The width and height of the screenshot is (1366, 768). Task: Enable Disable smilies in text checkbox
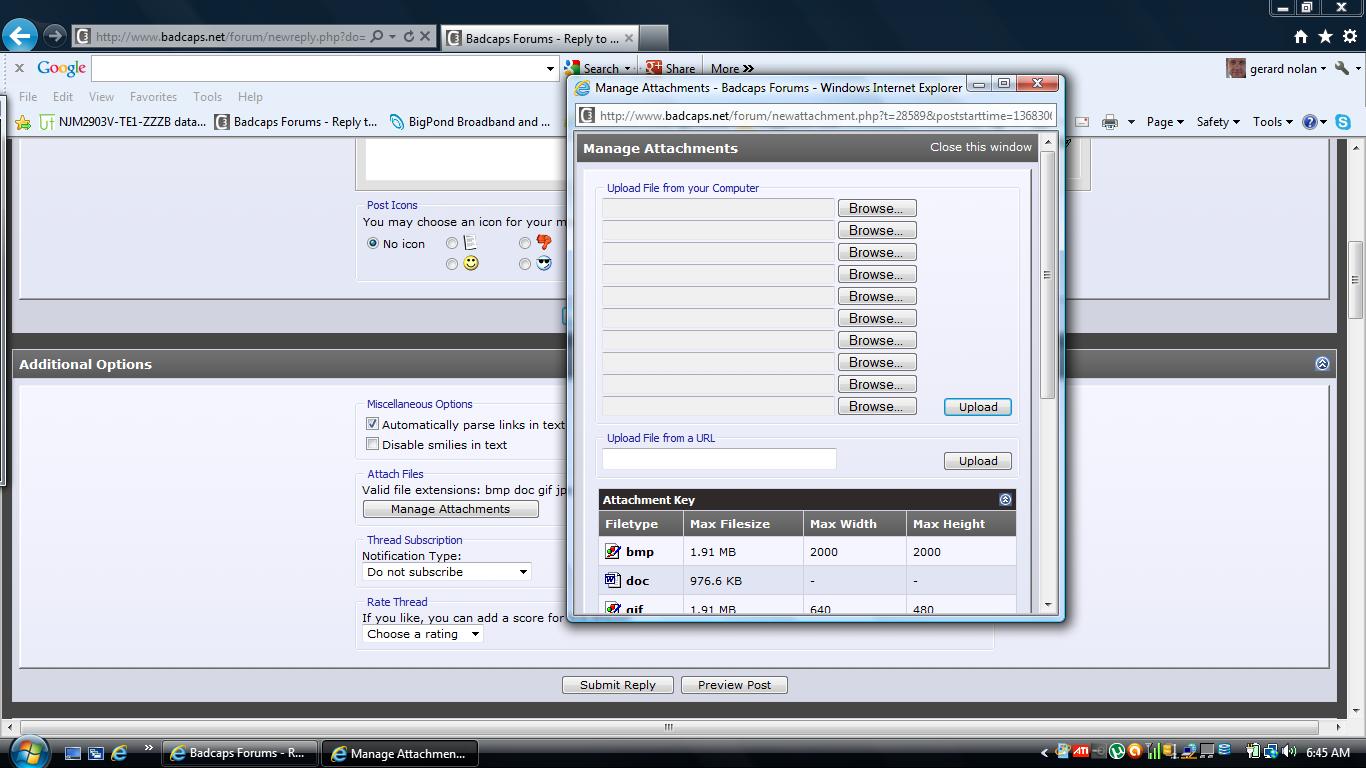[372, 444]
